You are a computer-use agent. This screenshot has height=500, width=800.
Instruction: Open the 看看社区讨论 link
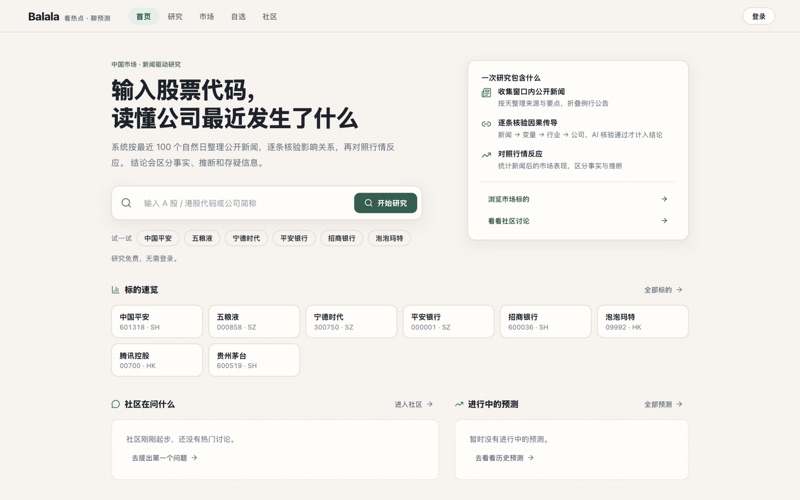point(578,221)
